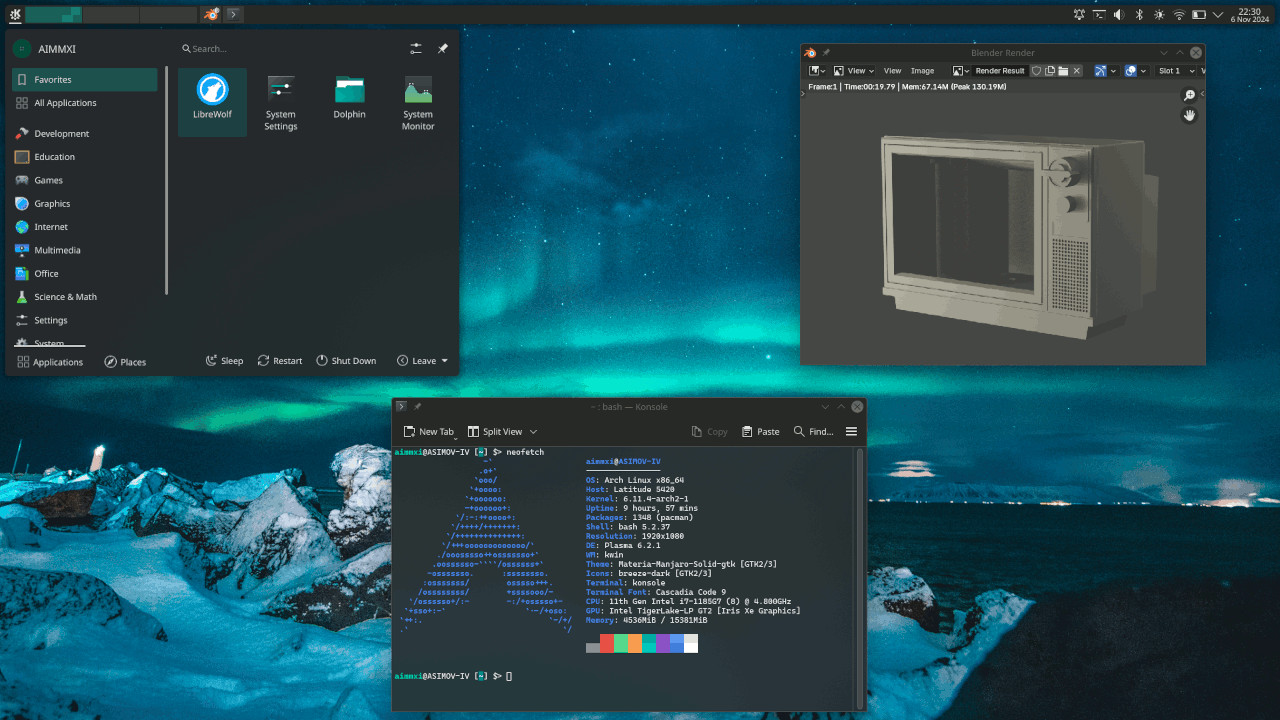Click the zoom magnifier in Blender Render
The width and height of the screenshot is (1280, 720).
[x=1189, y=95]
